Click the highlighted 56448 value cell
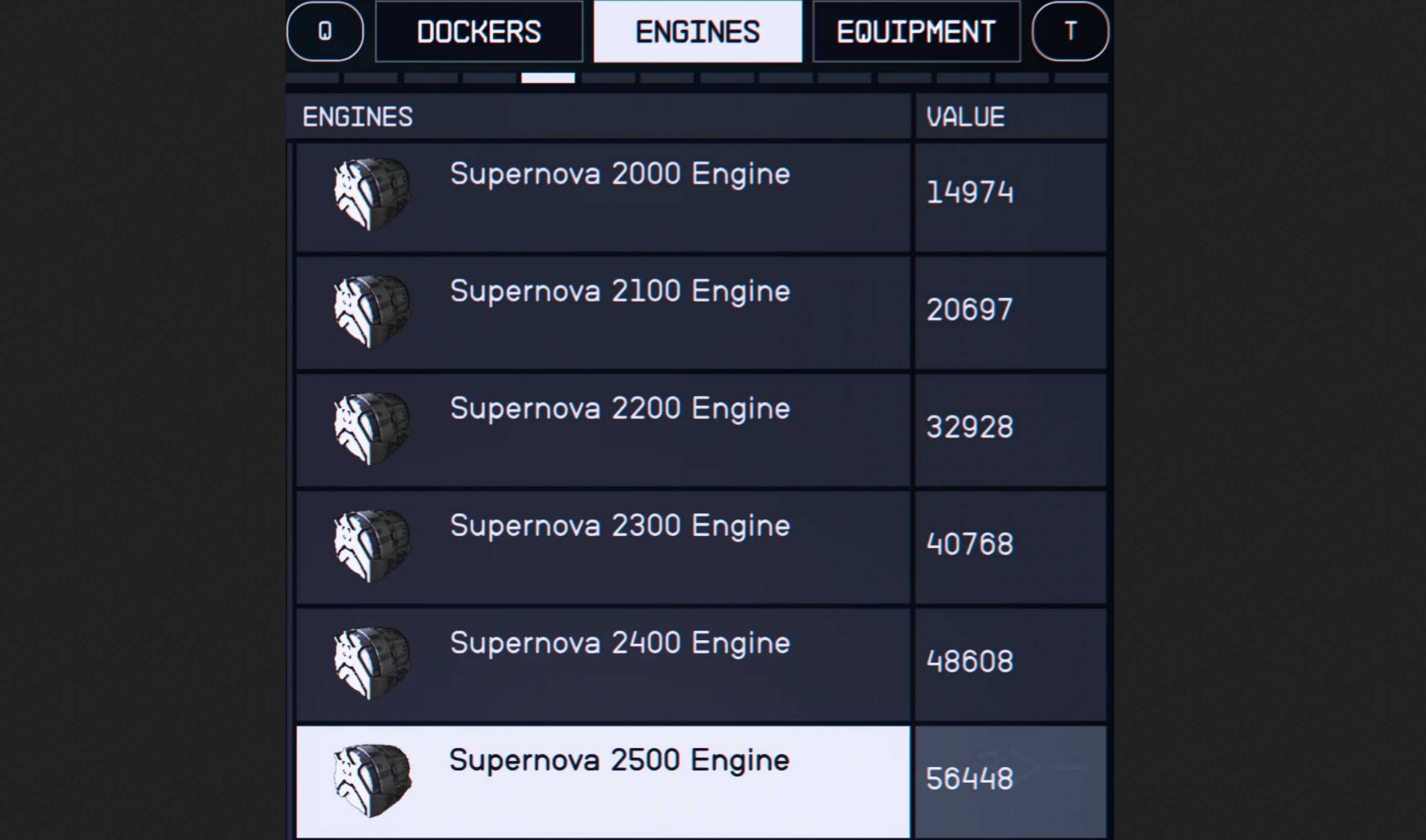The width and height of the screenshot is (1426, 840). [x=1010, y=780]
